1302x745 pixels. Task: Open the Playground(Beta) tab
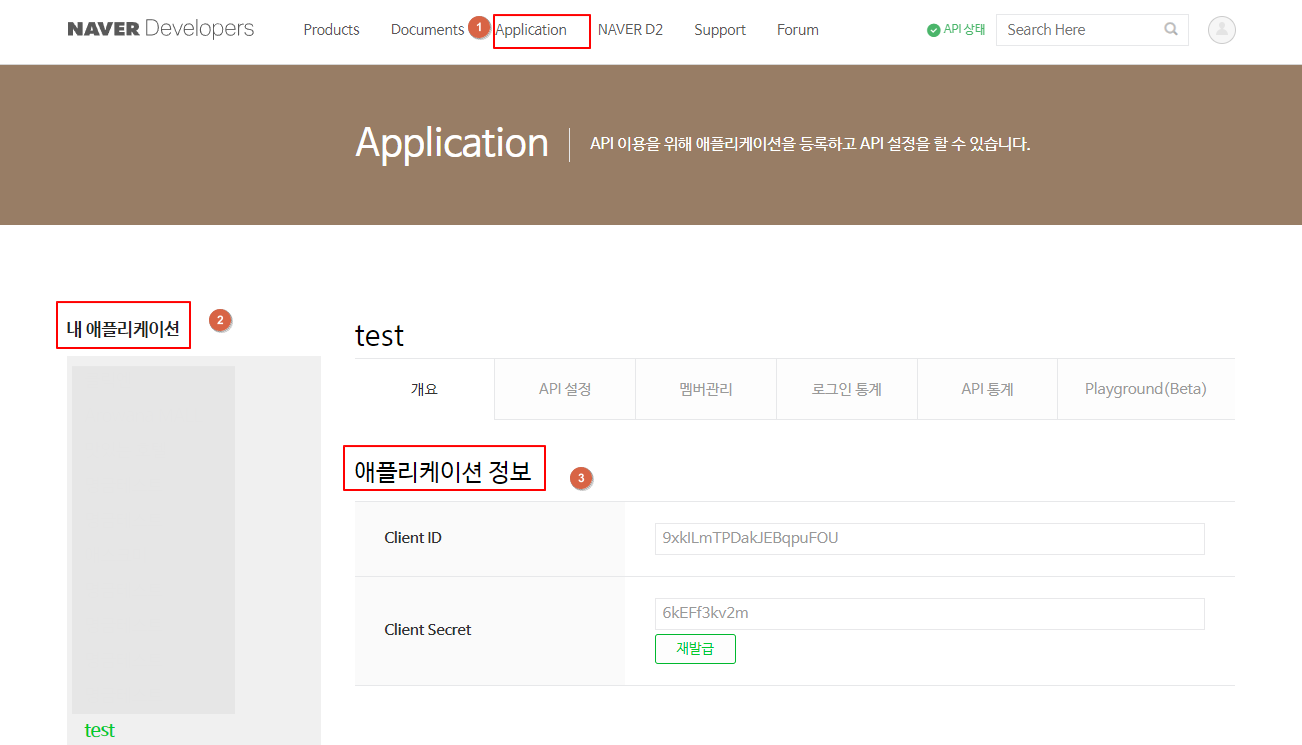1145,389
